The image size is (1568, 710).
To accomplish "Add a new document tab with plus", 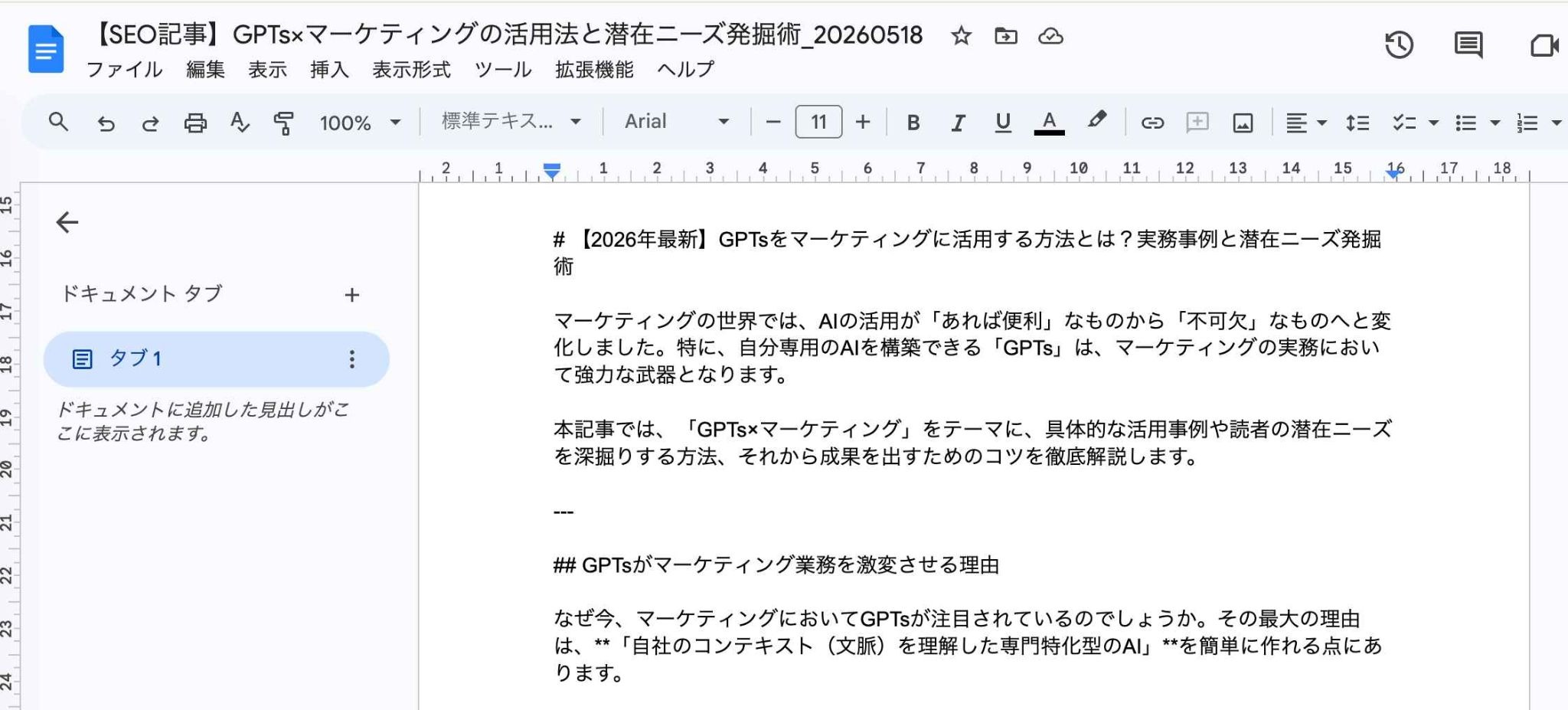I will click(351, 295).
